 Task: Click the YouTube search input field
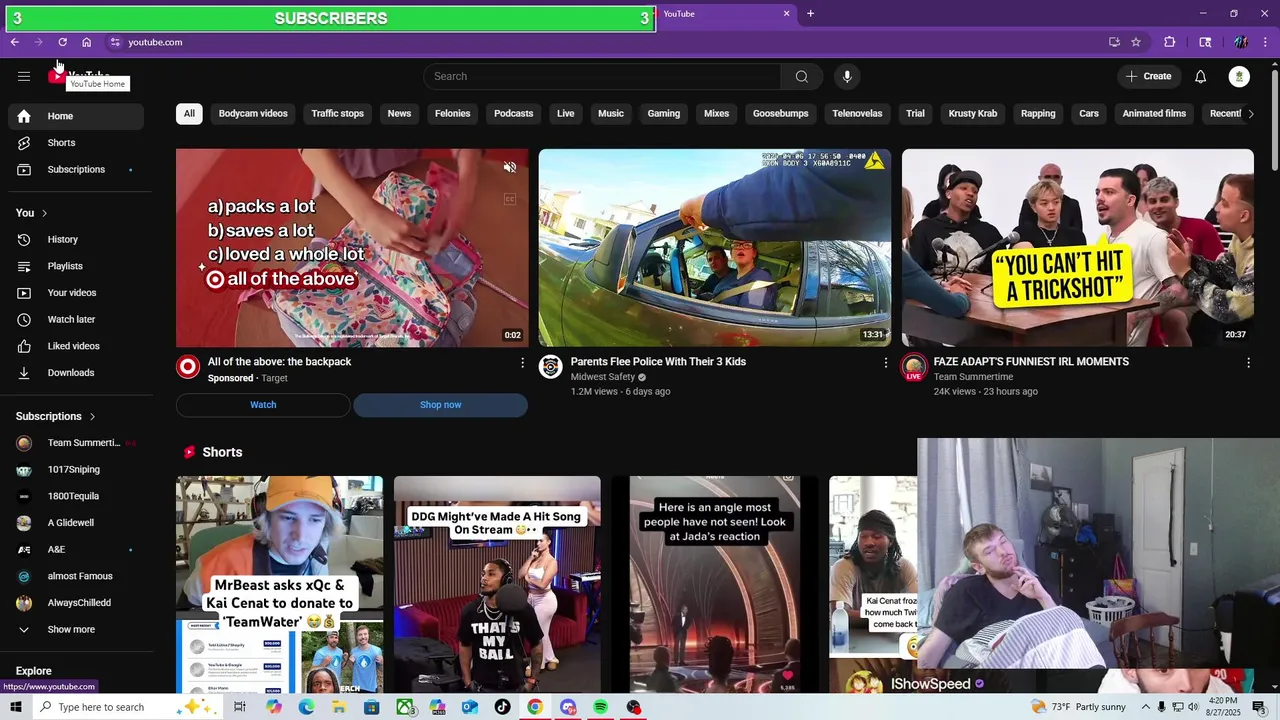[602, 76]
